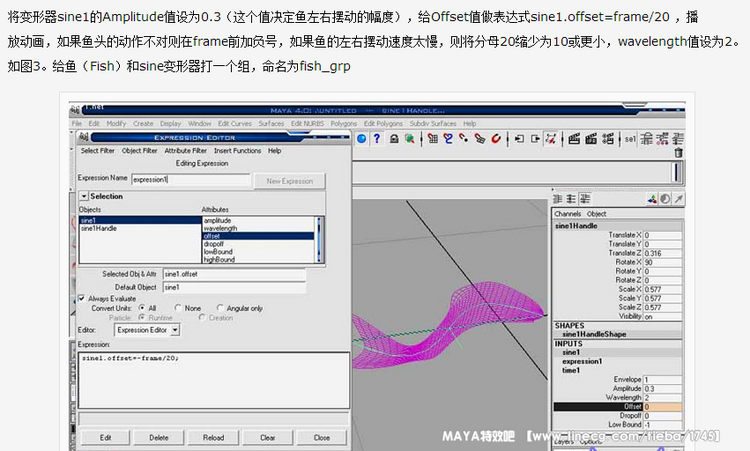This screenshot has width=750, height=451.
Task: Enable the snap to curves magnet icon
Action: [x=448, y=139]
